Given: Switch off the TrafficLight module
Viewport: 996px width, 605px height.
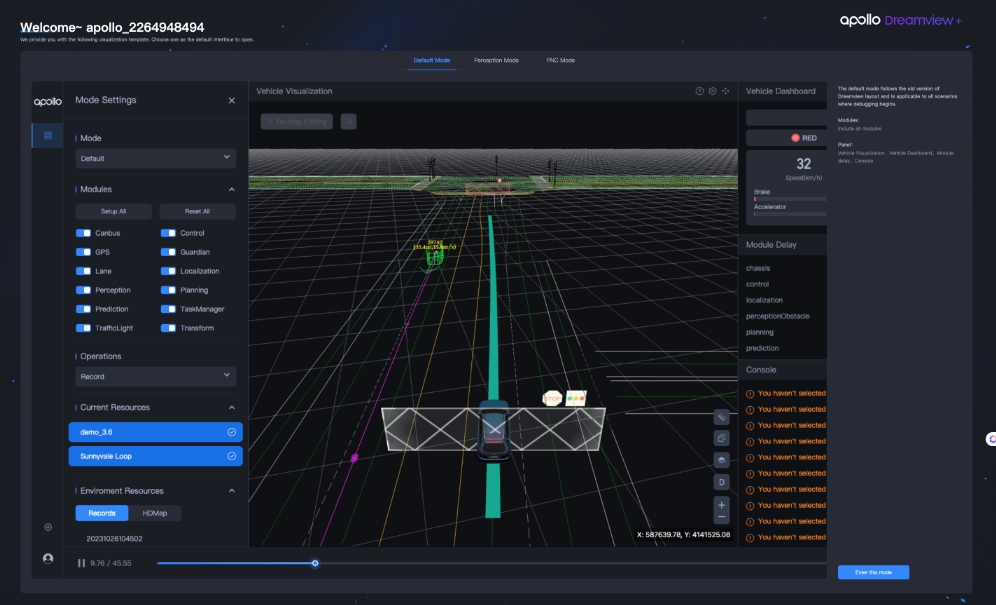Looking at the screenshot, I should click(83, 329).
